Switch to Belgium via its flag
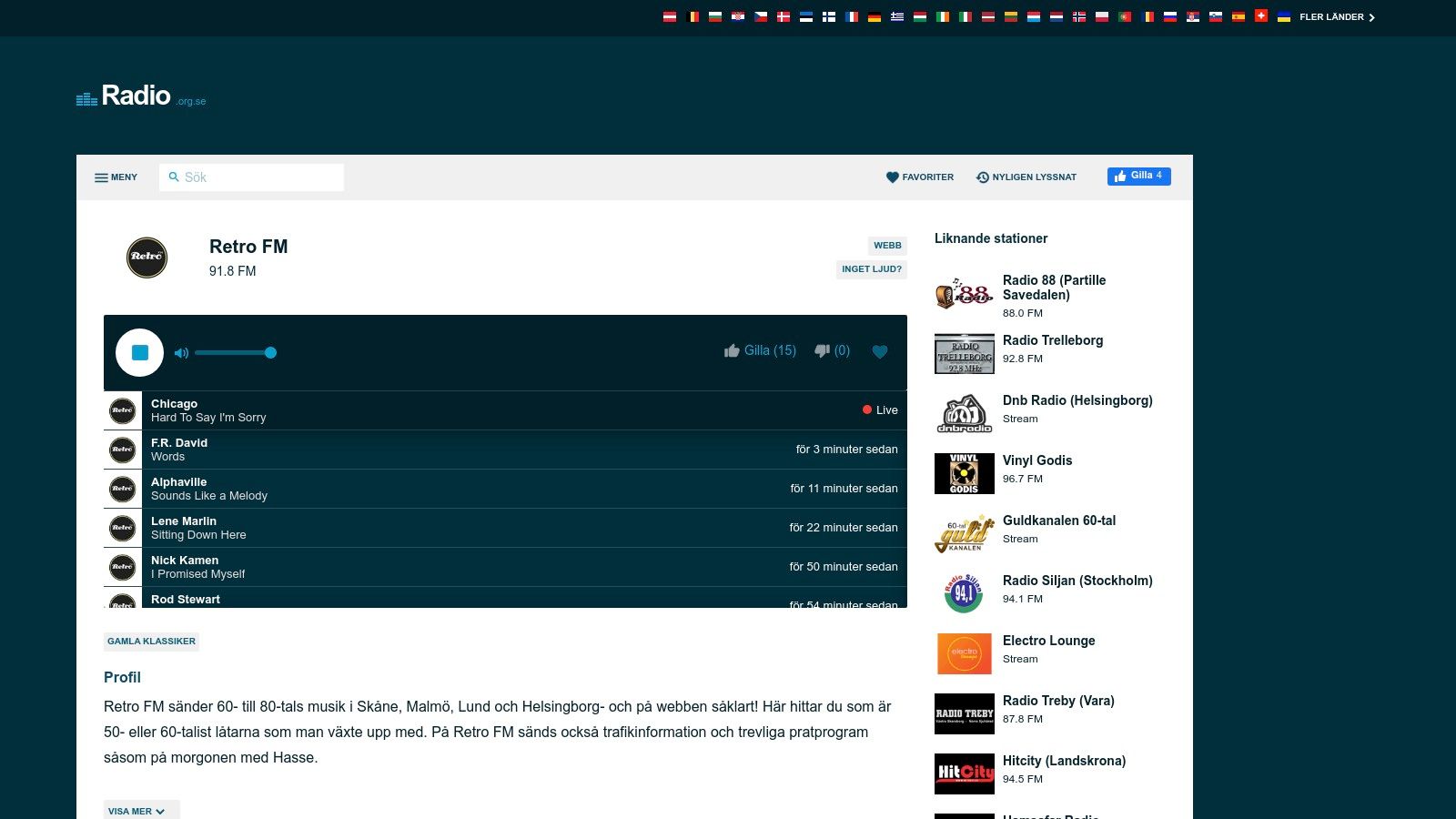This screenshot has width=1456, height=819. pyautogui.click(x=693, y=16)
